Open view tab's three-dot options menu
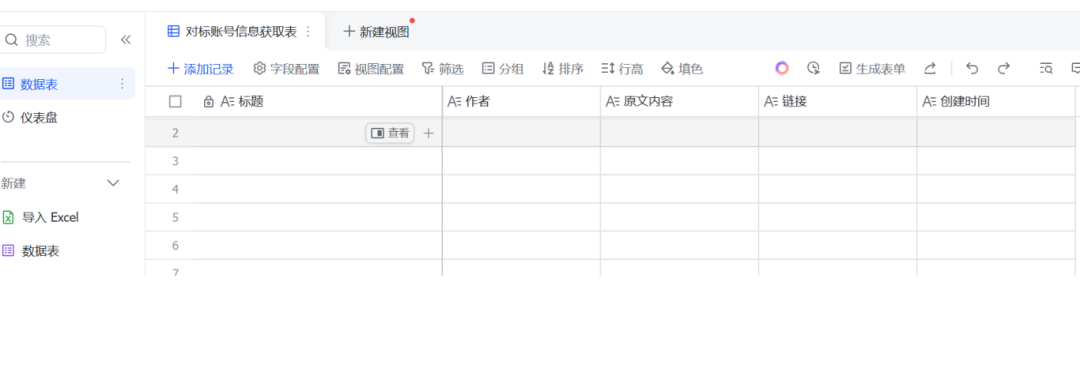 pos(308,32)
